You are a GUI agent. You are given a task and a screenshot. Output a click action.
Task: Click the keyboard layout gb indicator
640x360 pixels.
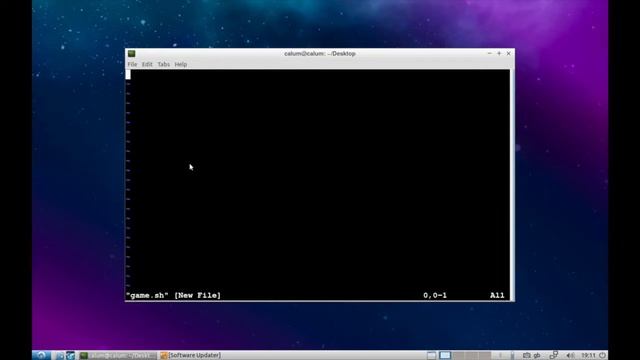(x=537, y=356)
